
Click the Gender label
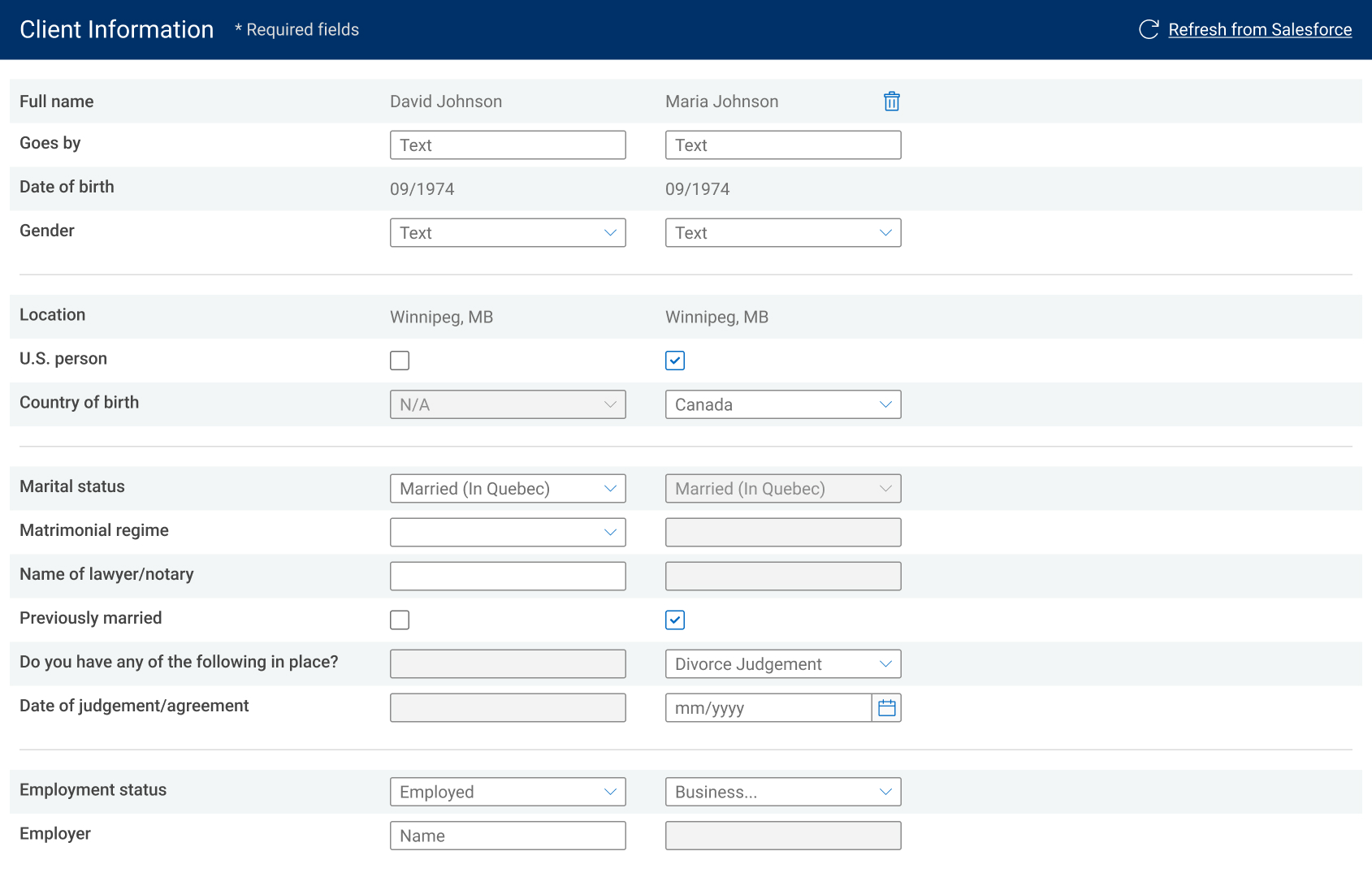pyautogui.click(x=47, y=231)
